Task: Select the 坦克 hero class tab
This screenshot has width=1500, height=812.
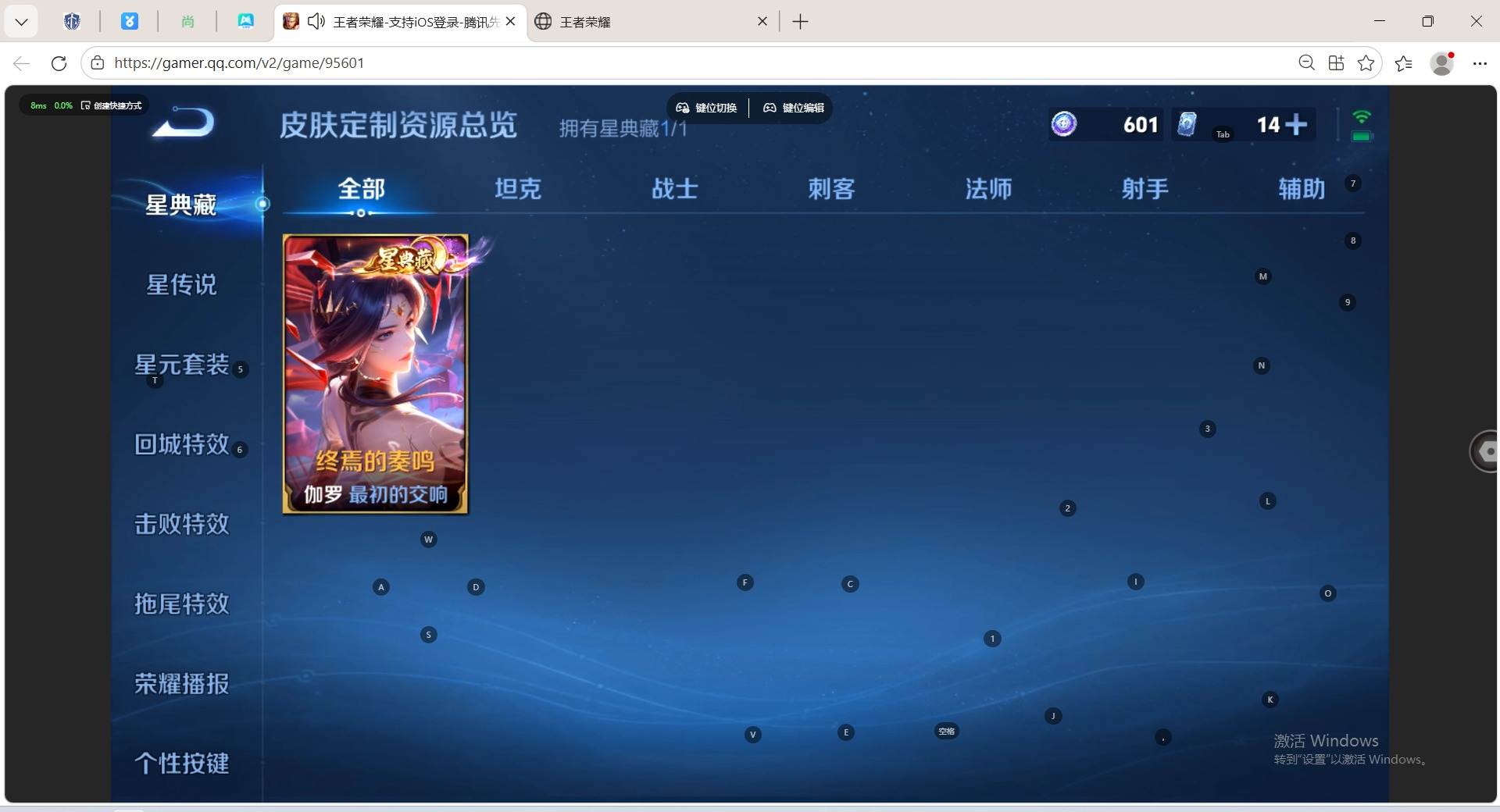Action: [517, 188]
